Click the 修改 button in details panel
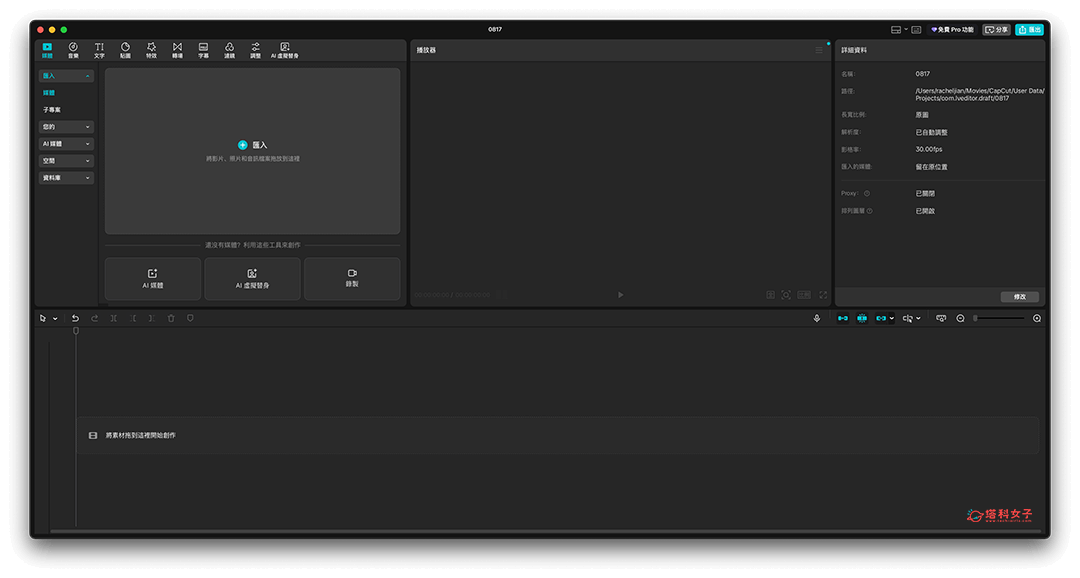Screen dimensions: 1080x578 click(1019, 297)
